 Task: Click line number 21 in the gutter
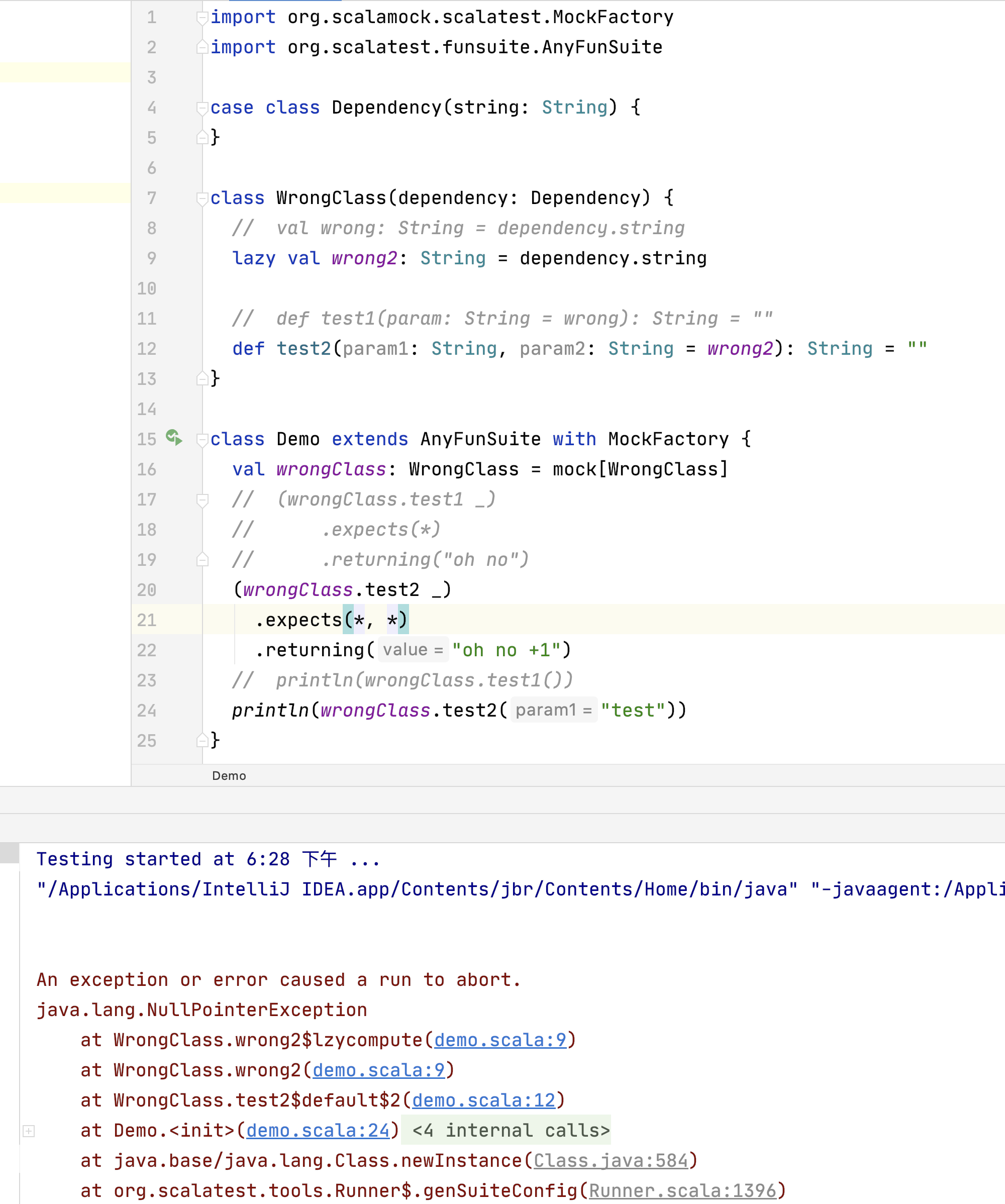[146, 620]
